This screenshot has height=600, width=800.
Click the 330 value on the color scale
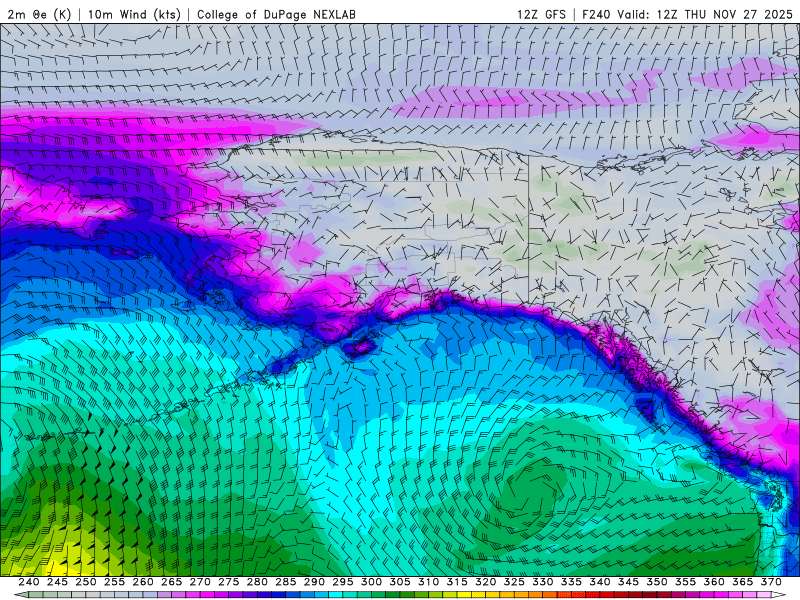543,582
